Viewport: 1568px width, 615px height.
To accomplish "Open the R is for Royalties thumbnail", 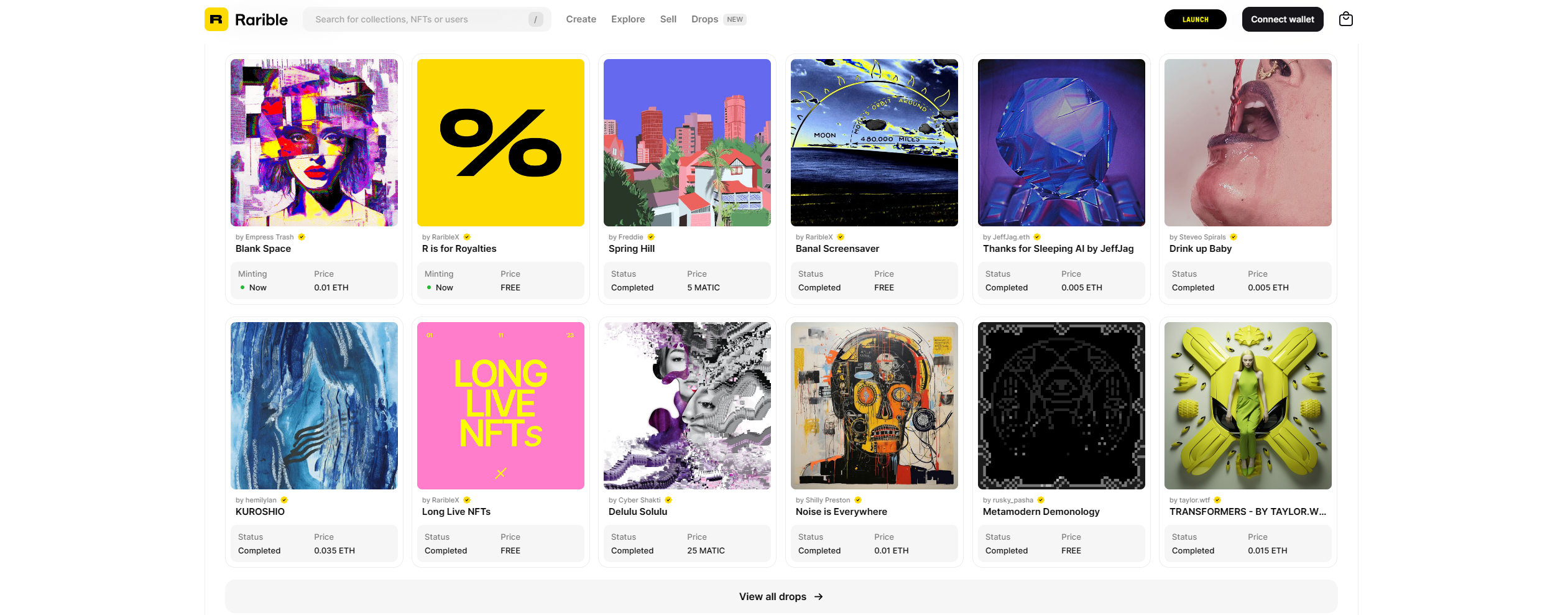I will tap(500, 142).
